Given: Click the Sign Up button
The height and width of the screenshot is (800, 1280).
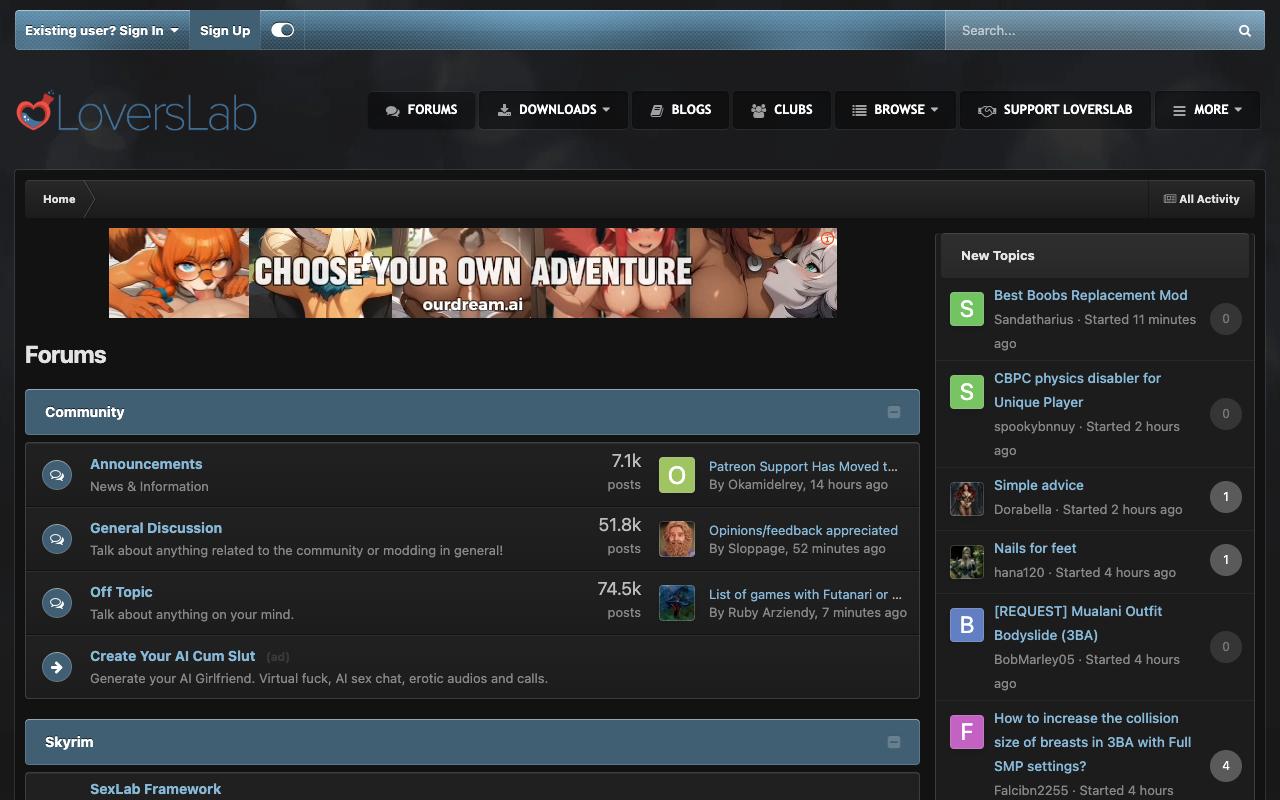Looking at the screenshot, I should (x=225, y=30).
